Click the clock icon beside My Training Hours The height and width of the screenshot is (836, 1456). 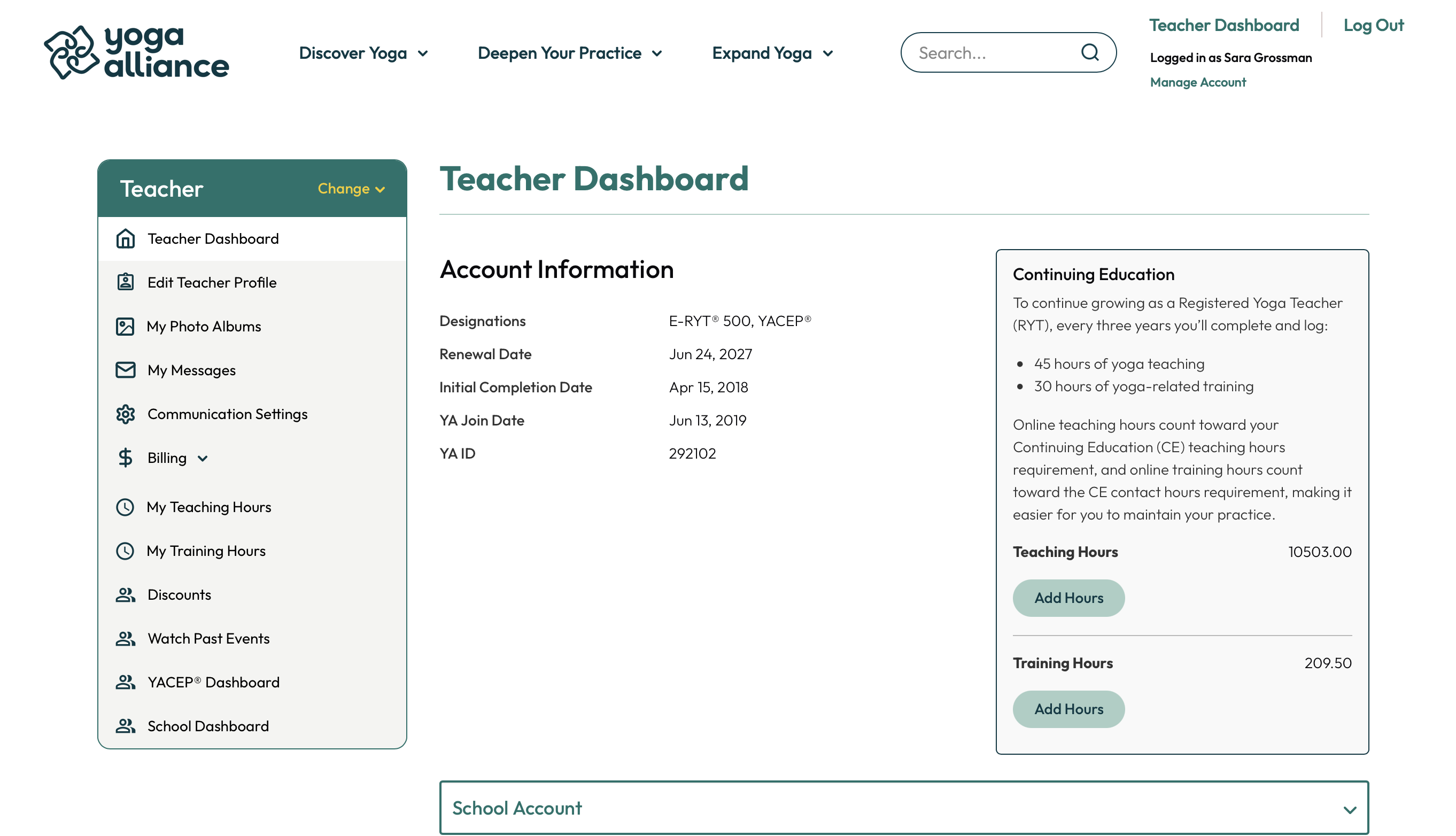125,551
